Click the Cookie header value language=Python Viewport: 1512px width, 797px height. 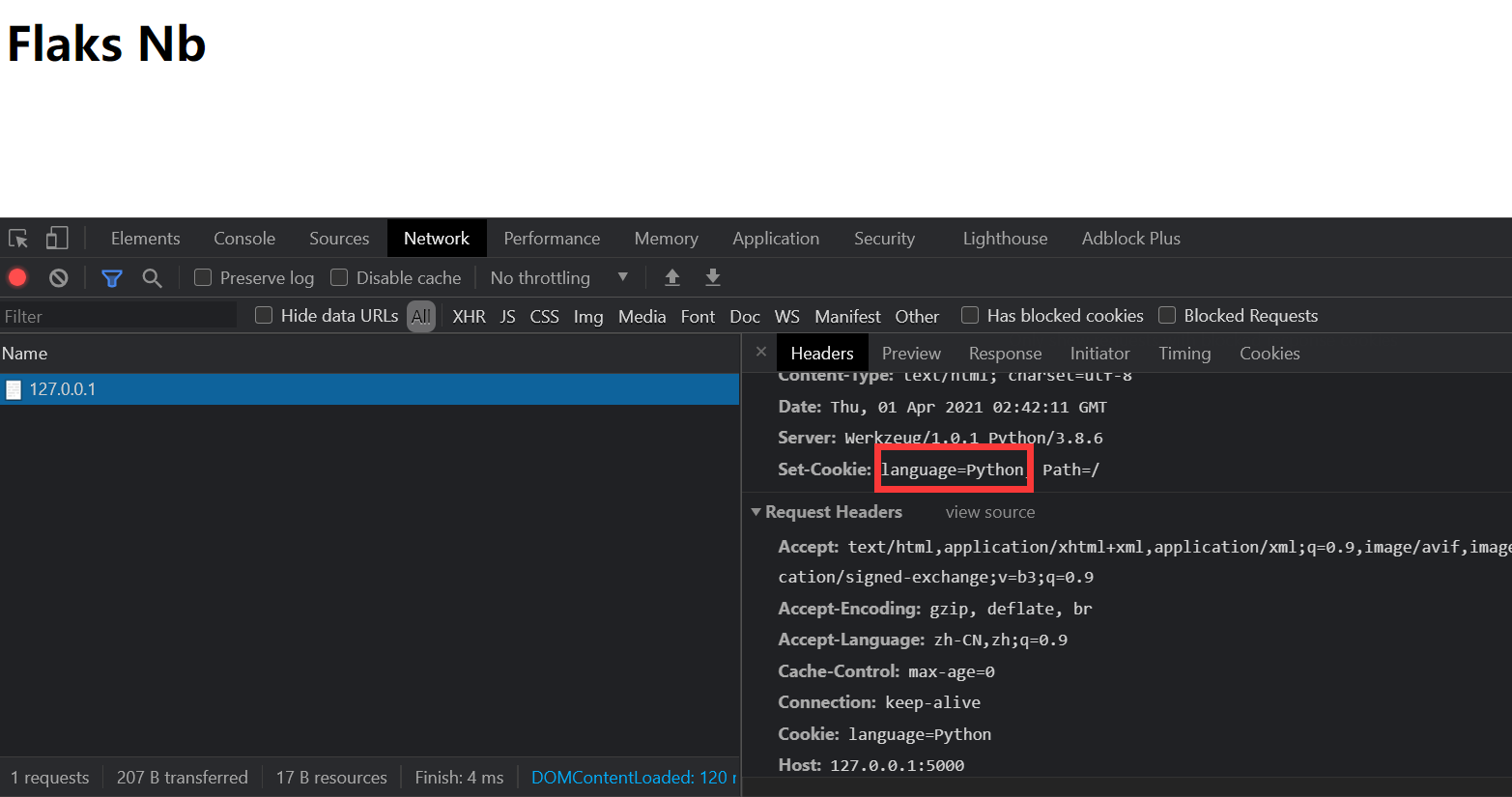pyautogui.click(x=920, y=734)
